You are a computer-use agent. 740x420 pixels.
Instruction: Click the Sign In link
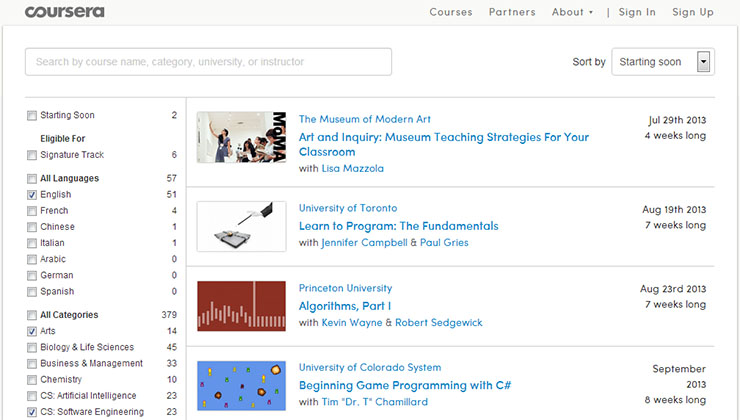click(637, 12)
